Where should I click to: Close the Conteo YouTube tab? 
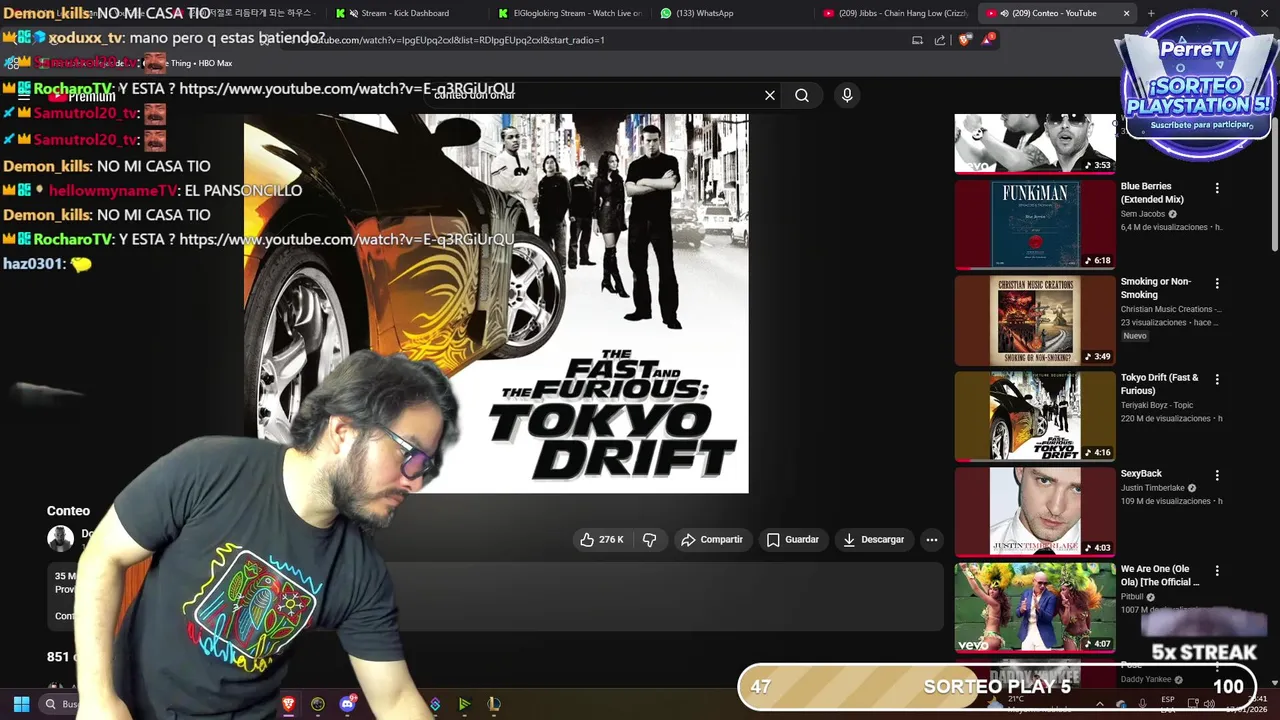tap(1126, 13)
